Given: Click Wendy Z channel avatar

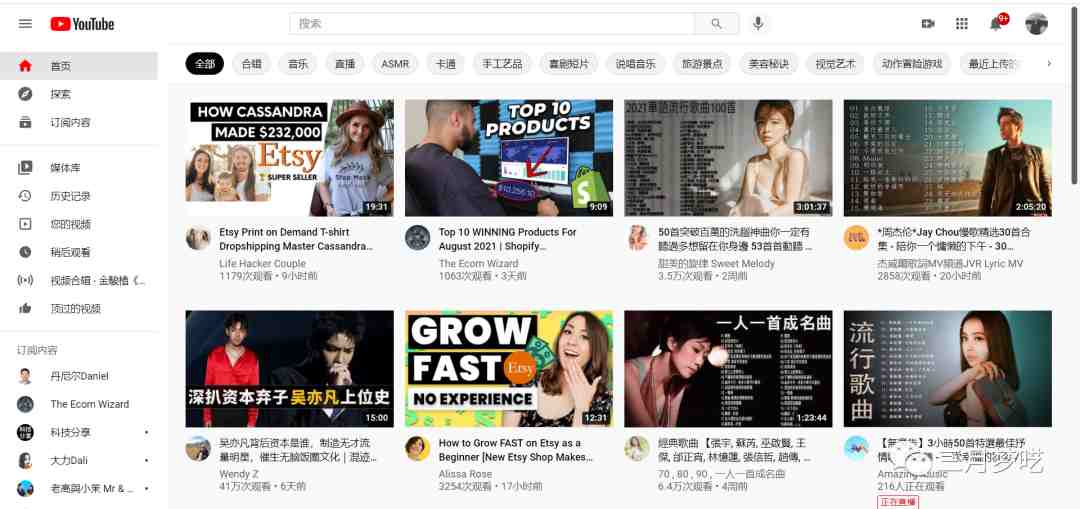Looking at the screenshot, I should click(198, 448).
